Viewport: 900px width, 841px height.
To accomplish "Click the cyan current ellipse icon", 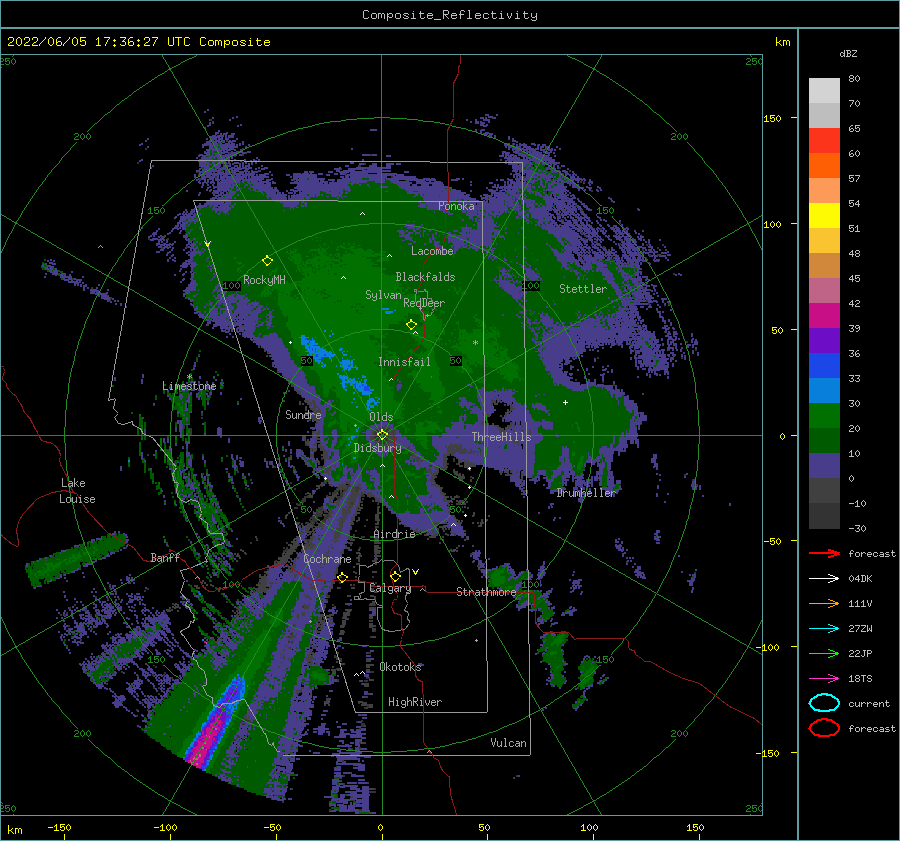I will 824,703.
